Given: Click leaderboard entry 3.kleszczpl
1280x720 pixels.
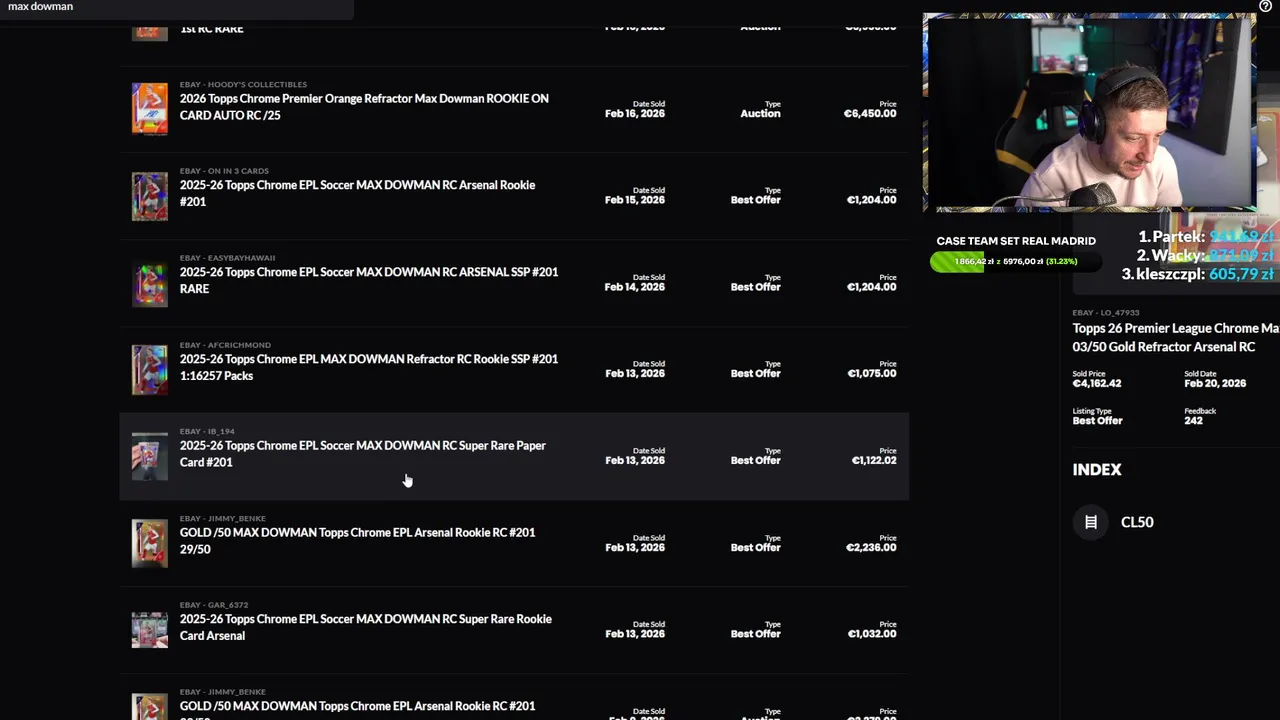Looking at the screenshot, I should pos(1197,274).
